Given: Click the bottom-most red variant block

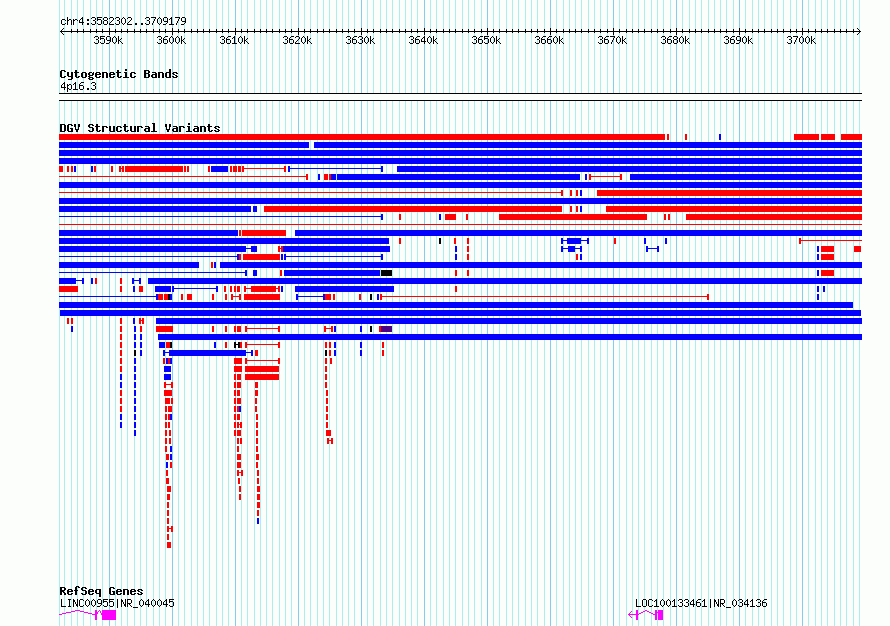Looking at the screenshot, I should tap(169, 545).
